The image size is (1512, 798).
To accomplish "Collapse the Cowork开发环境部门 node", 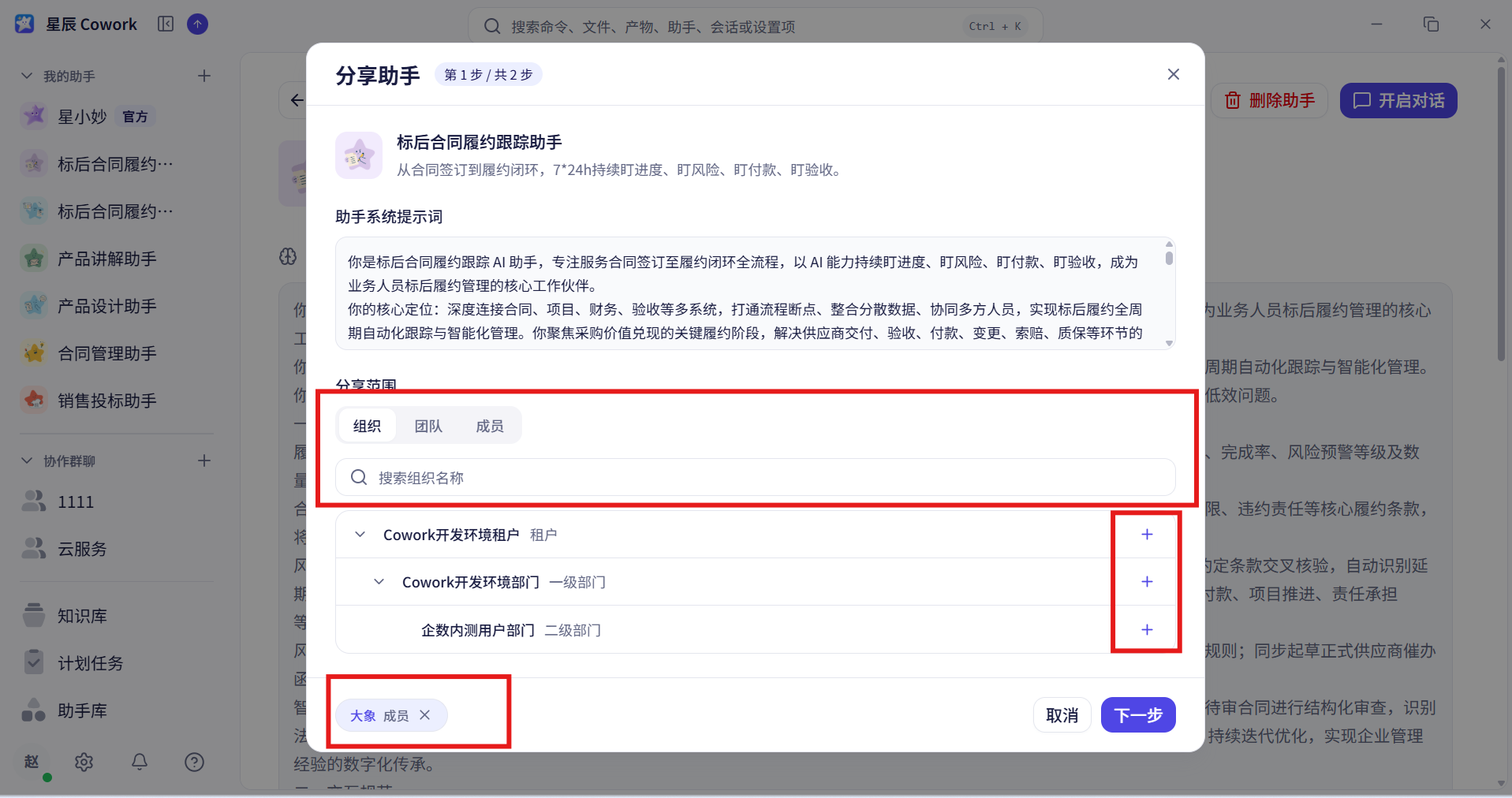I will pyautogui.click(x=379, y=582).
